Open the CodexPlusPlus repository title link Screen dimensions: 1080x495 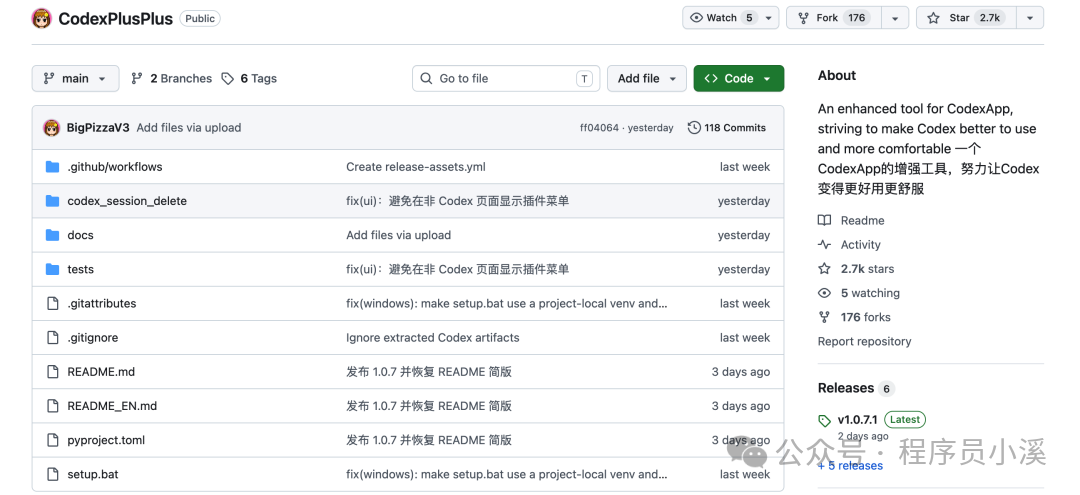click(x=115, y=19)
